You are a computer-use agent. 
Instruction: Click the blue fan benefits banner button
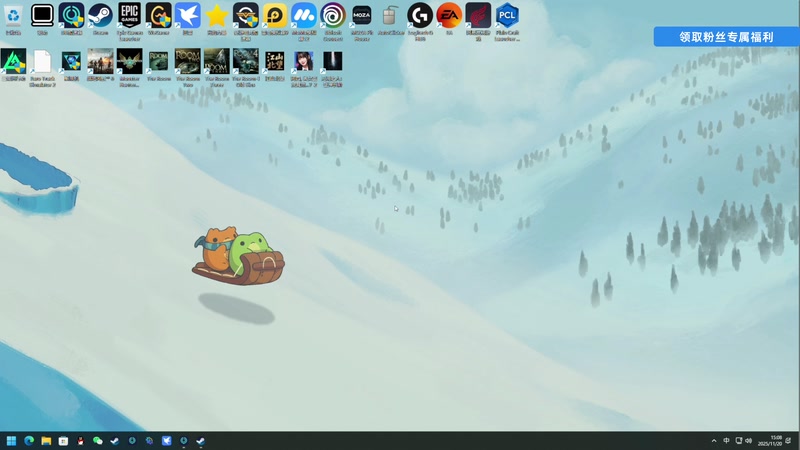[x=726, y=37]
